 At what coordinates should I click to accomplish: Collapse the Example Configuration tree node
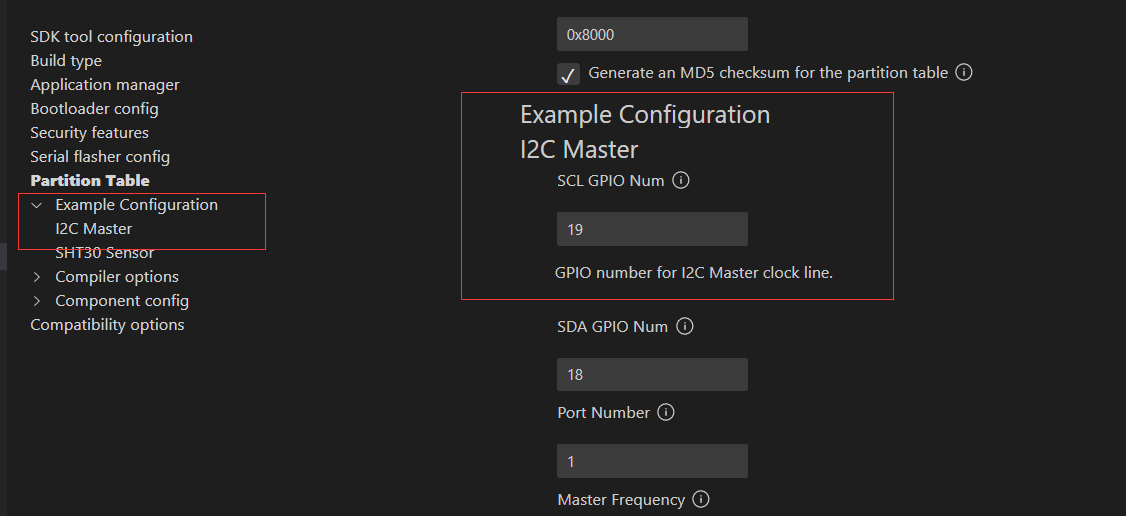pos(37,205)
